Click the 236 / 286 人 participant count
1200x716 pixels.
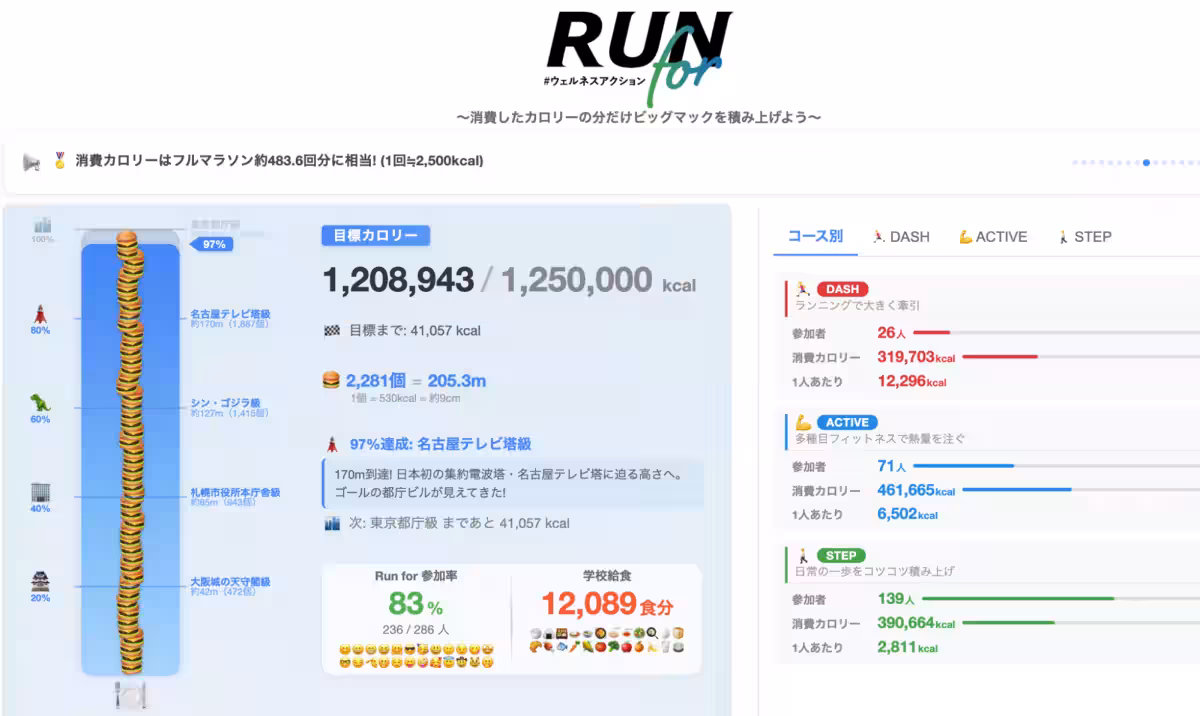click(x=416, y=630)
